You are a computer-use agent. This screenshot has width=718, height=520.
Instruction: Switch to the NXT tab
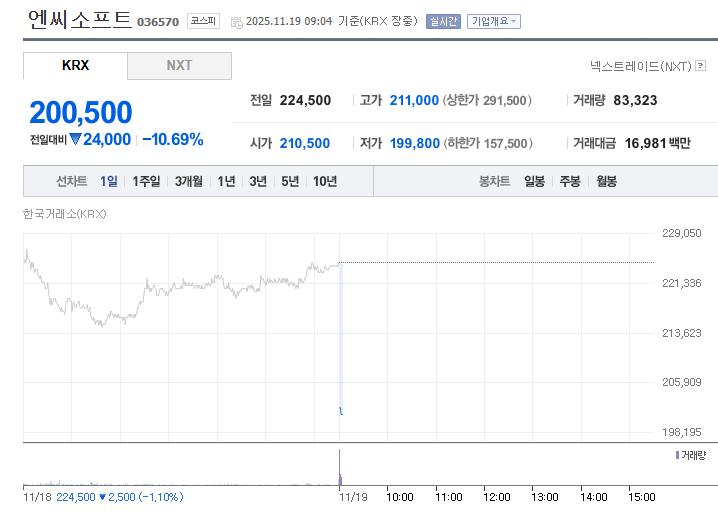(x=179, y=66)
